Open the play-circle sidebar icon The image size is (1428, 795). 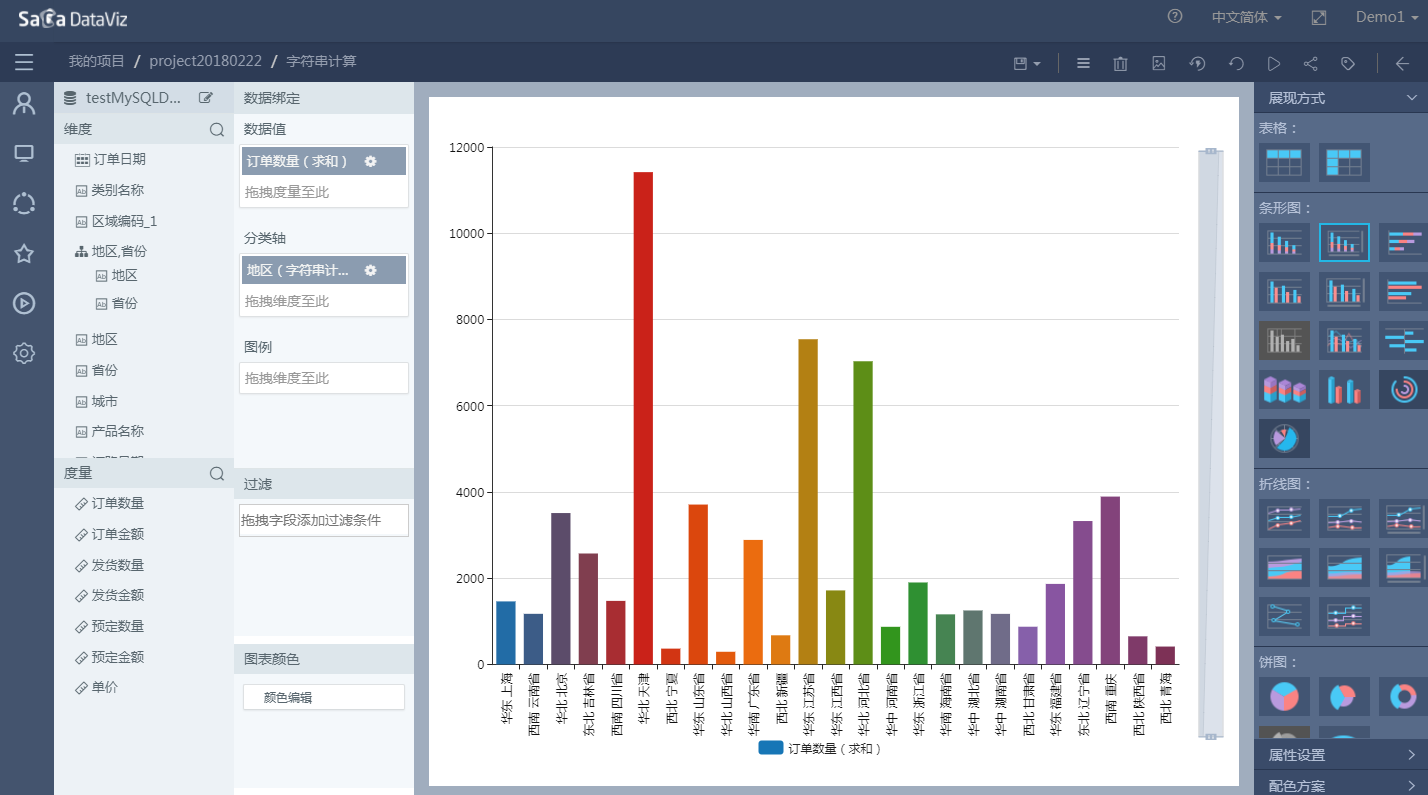[24, 303]
